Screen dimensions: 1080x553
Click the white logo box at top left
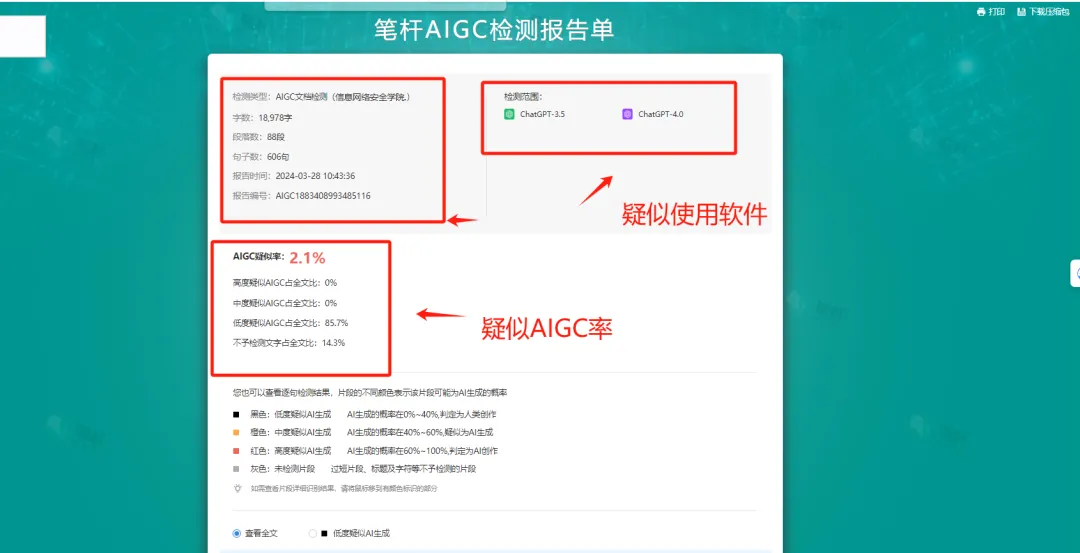tap(23, 37)
